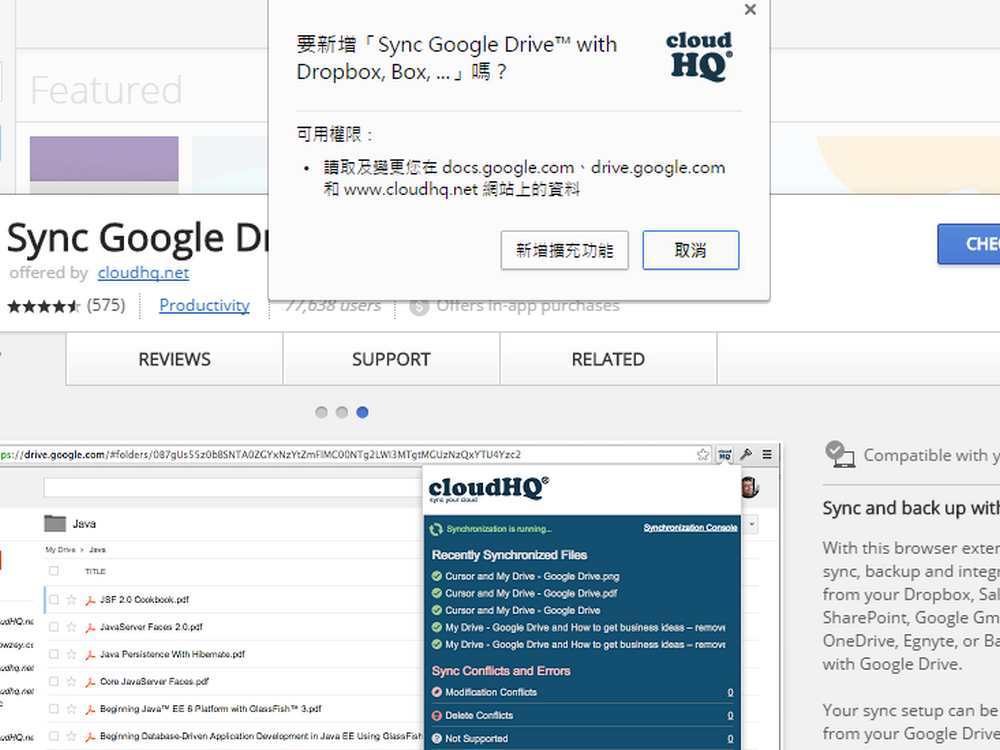Screen dimensions: 1000x750
Task: Open the Chrome hamburger menu
Action: (x=767, y=453)
